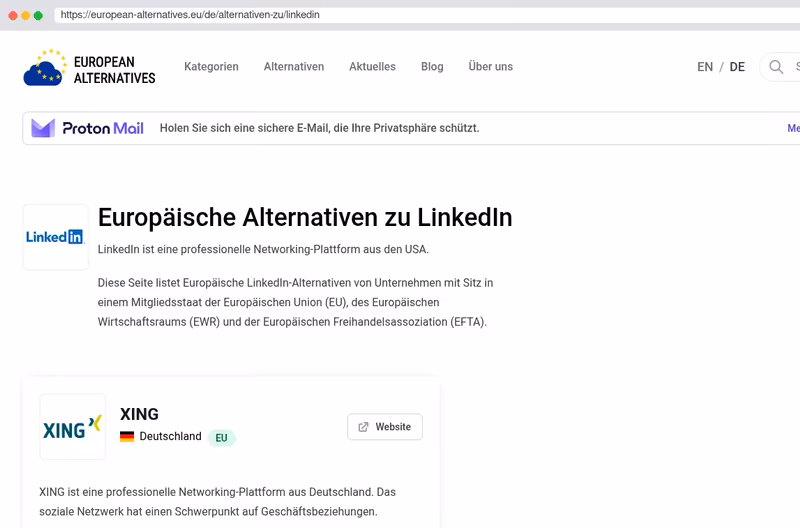Click the yellow macOS minimize window button
The image size is (800, 528).
point(26,16)
